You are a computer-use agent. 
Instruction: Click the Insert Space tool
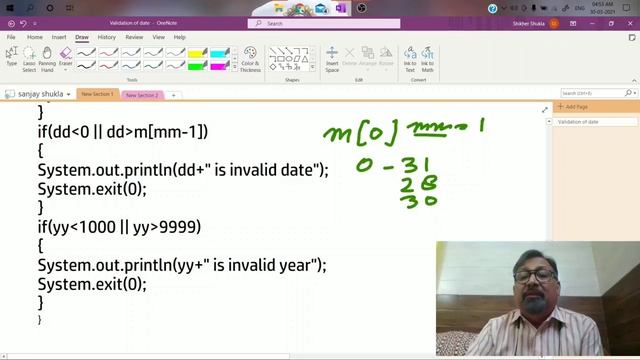pos(332,59)
